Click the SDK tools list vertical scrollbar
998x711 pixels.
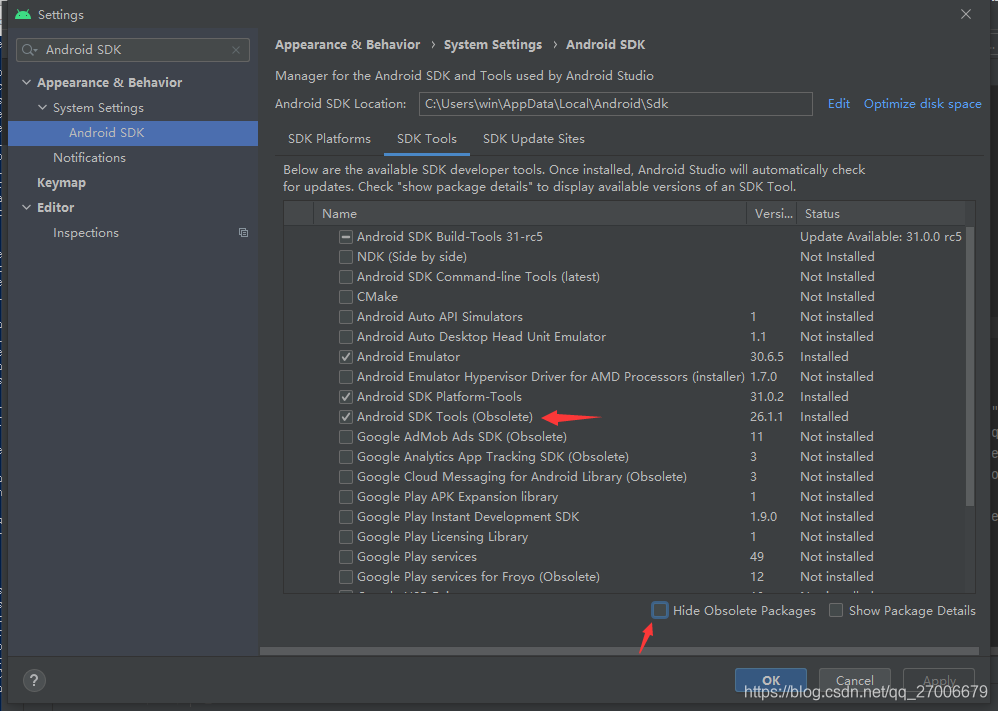tap(970, 366)
